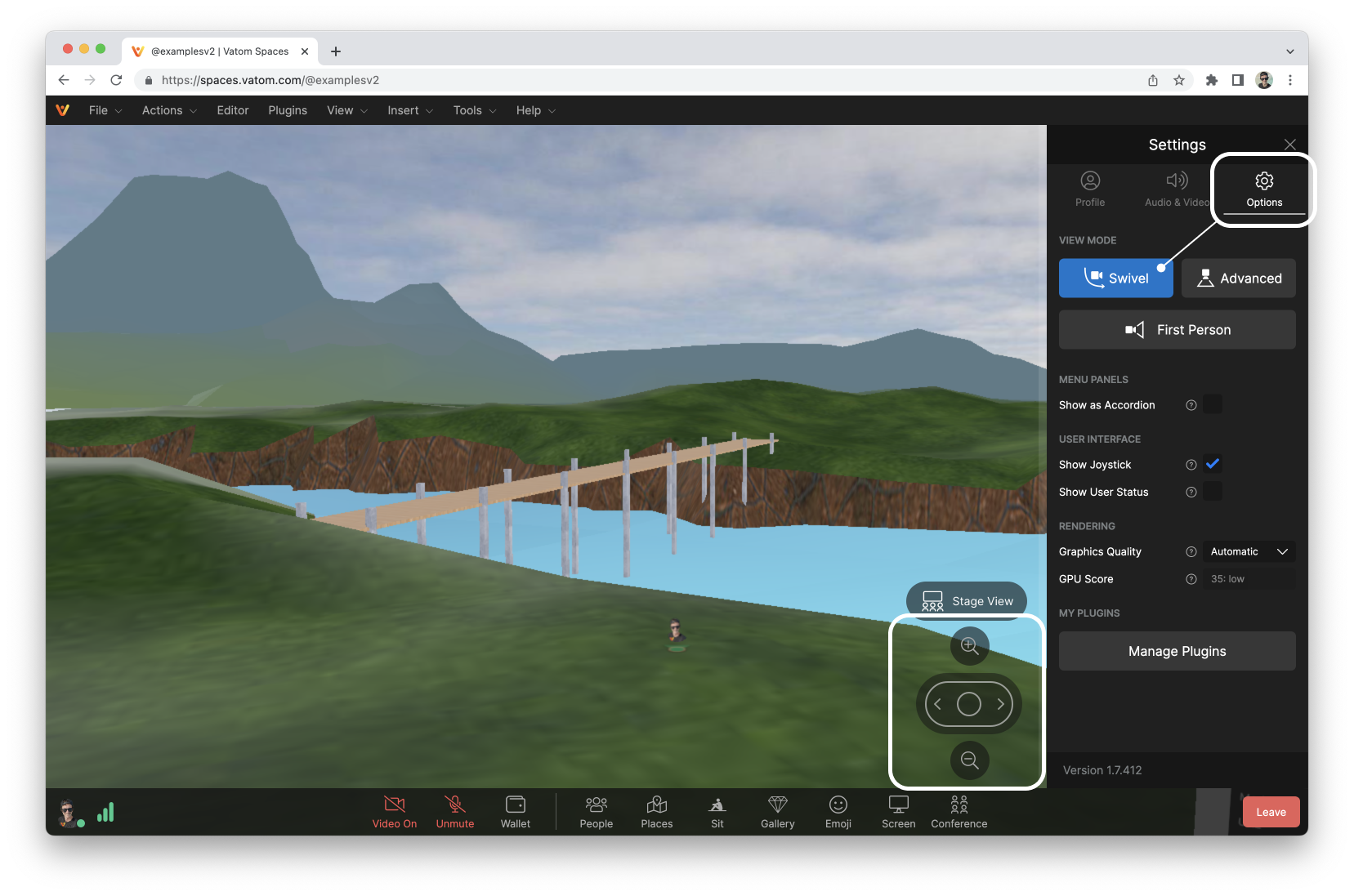The image size is (1354, 896).
Task: Show help for Graphics Quality
Action: [1191, 552]
